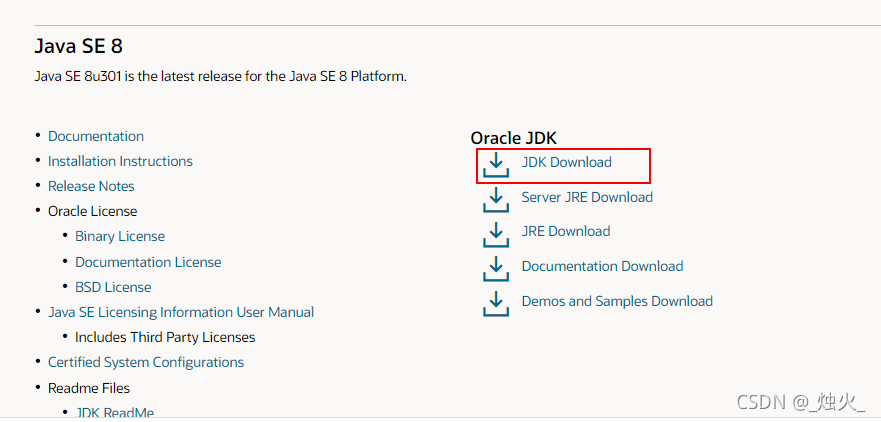Viewport: 881px width, 422px height.
Task: Click the Oracle License text
Action: click(x=92, y=211)
